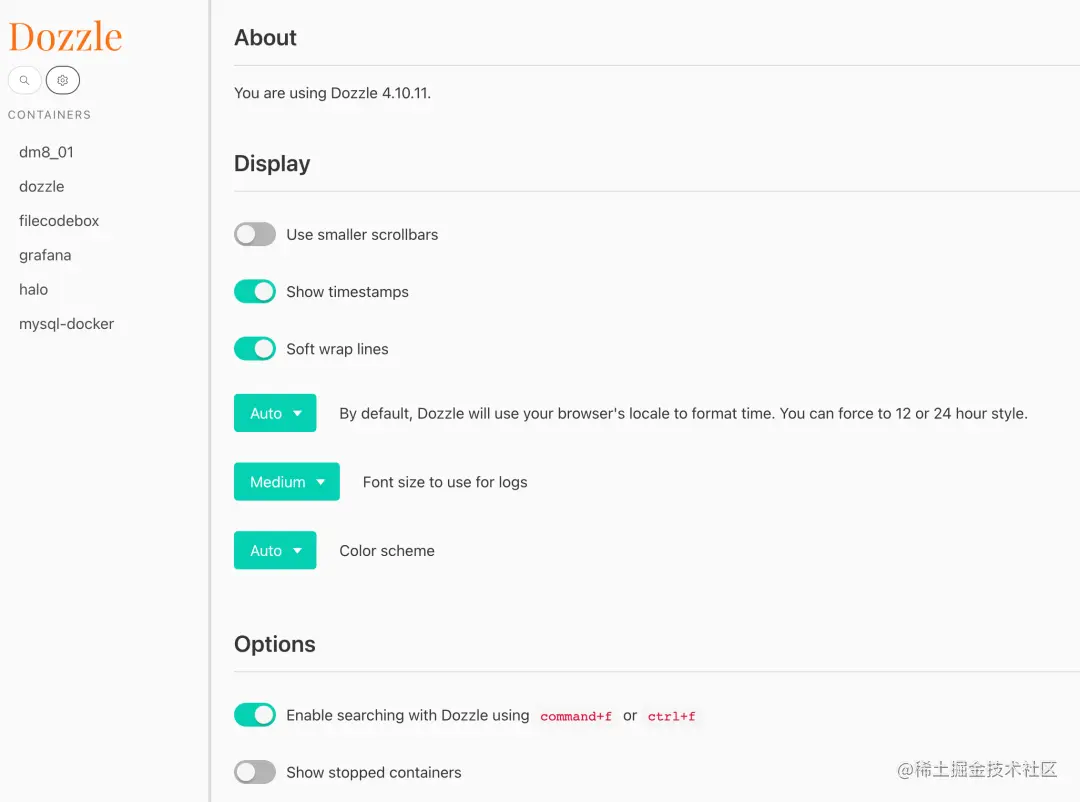Turn off Soft wrap lines switch
This screenshot has width=1080, height=802.
tap(255, 349)
